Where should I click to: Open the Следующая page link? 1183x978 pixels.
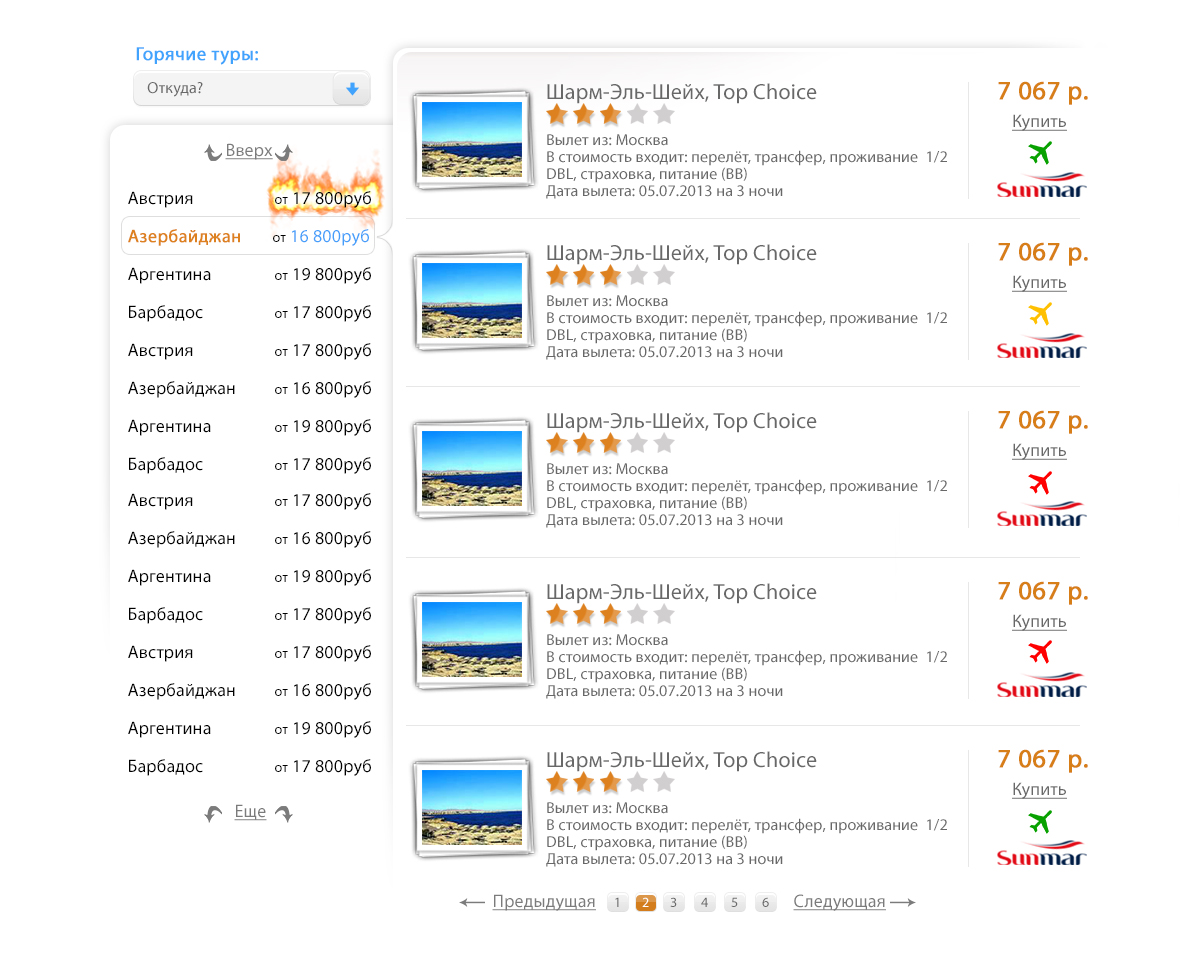(839, 902)
